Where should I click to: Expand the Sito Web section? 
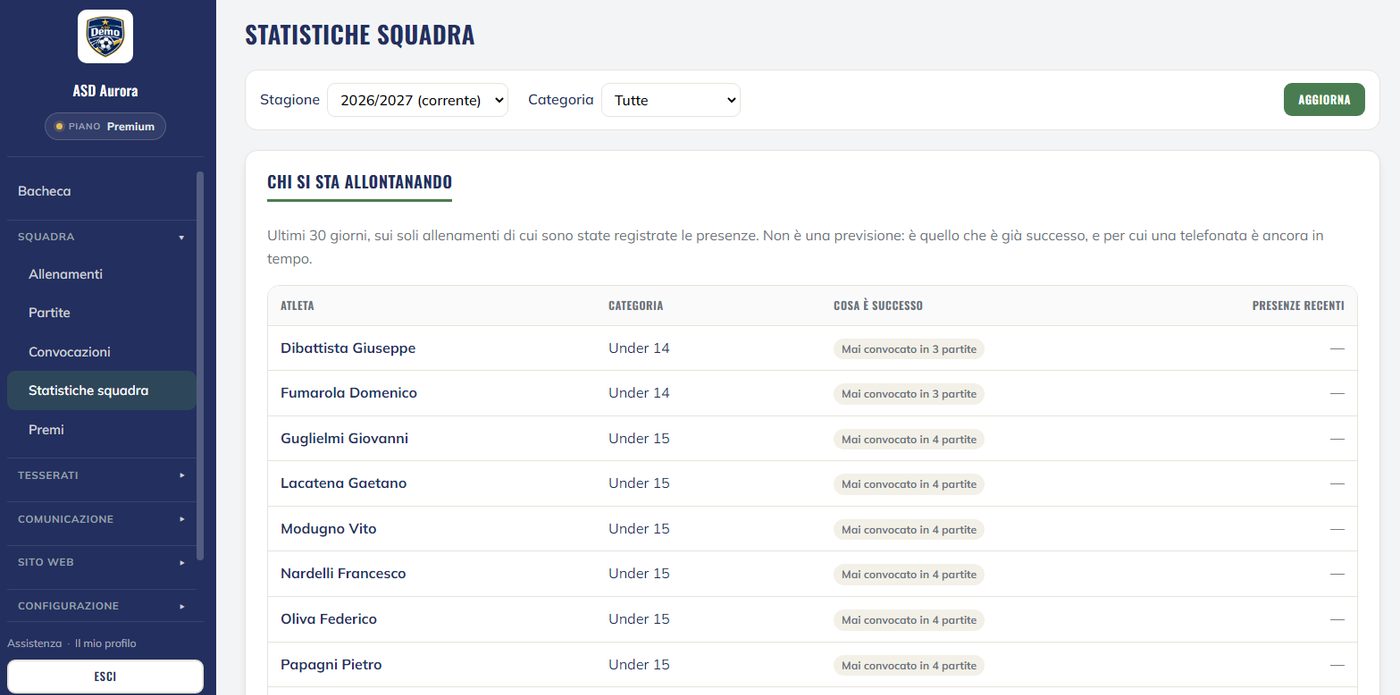pyautogui.click(x=101, y=562)
